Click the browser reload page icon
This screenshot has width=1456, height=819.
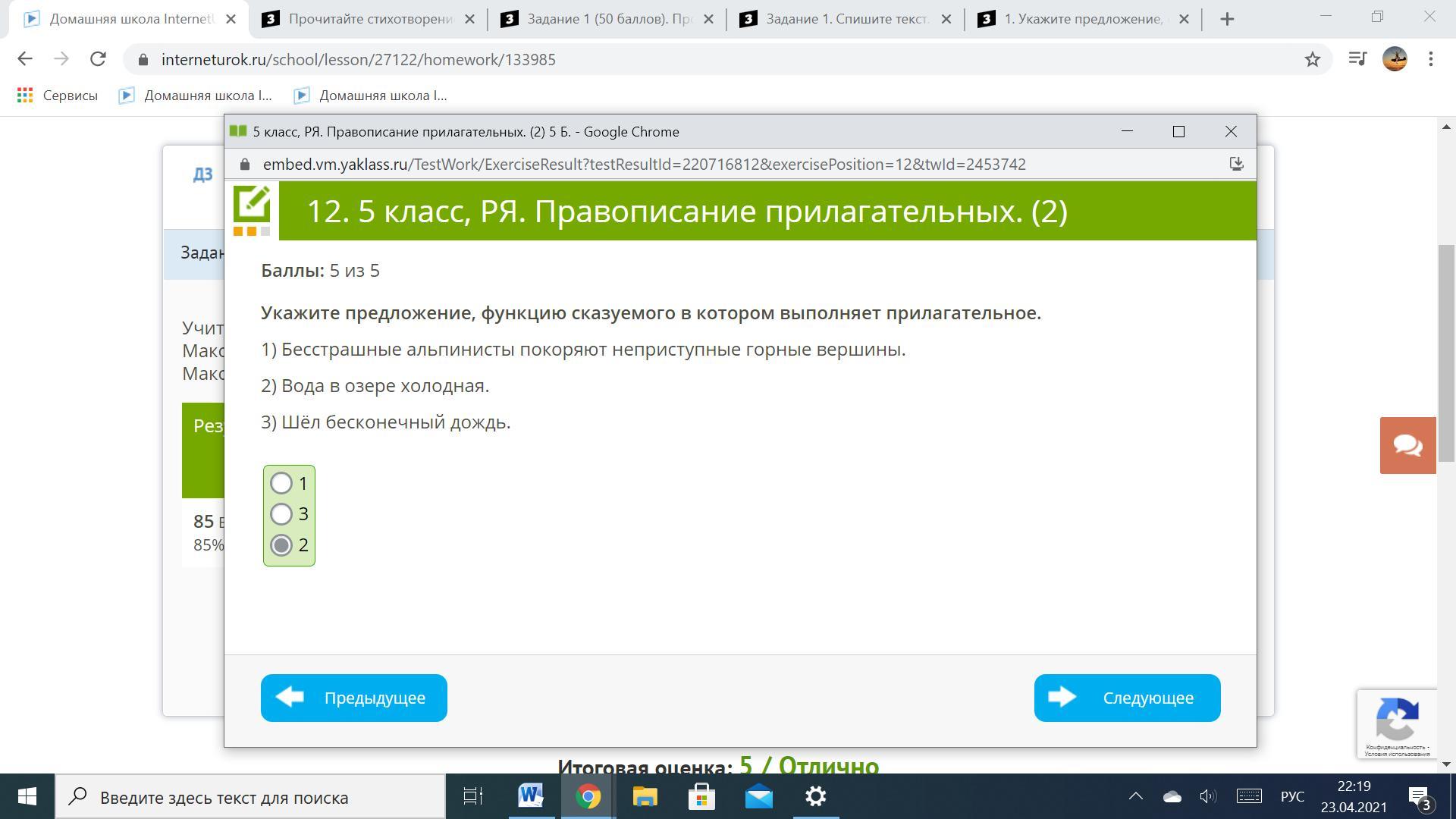pos(98,59)
